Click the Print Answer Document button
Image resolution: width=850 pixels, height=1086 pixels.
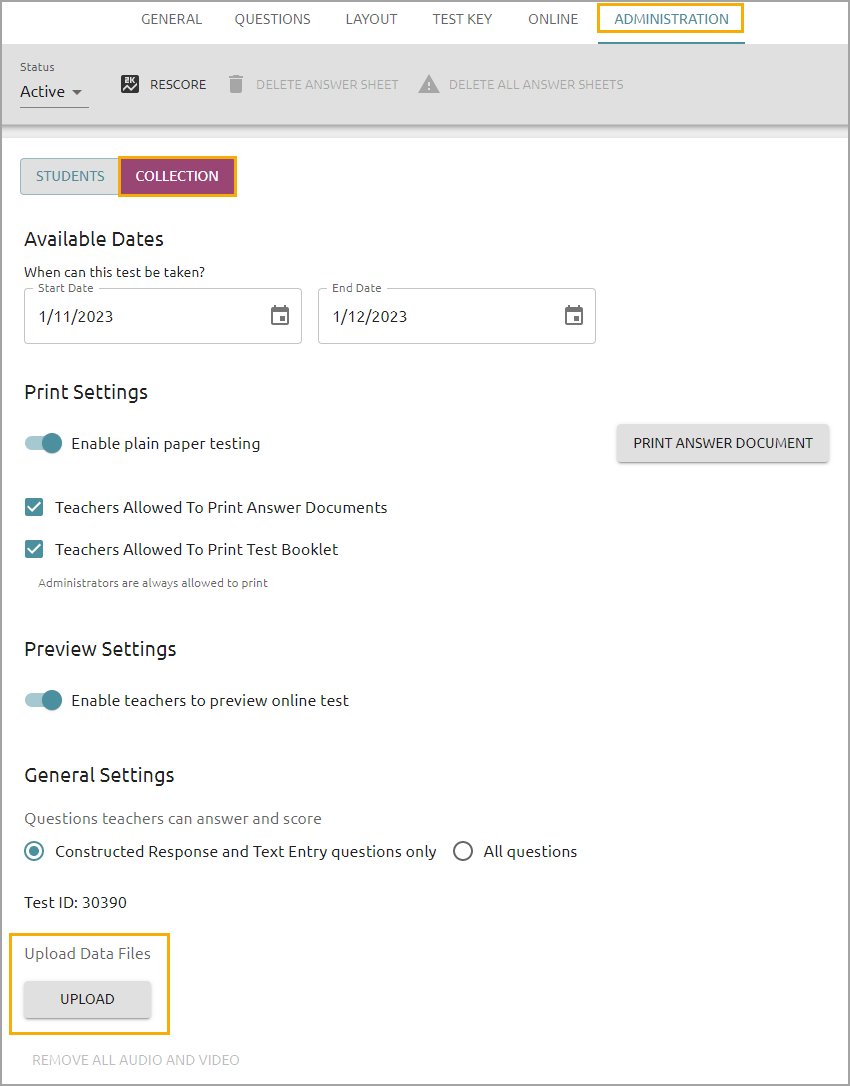point(723,443)
